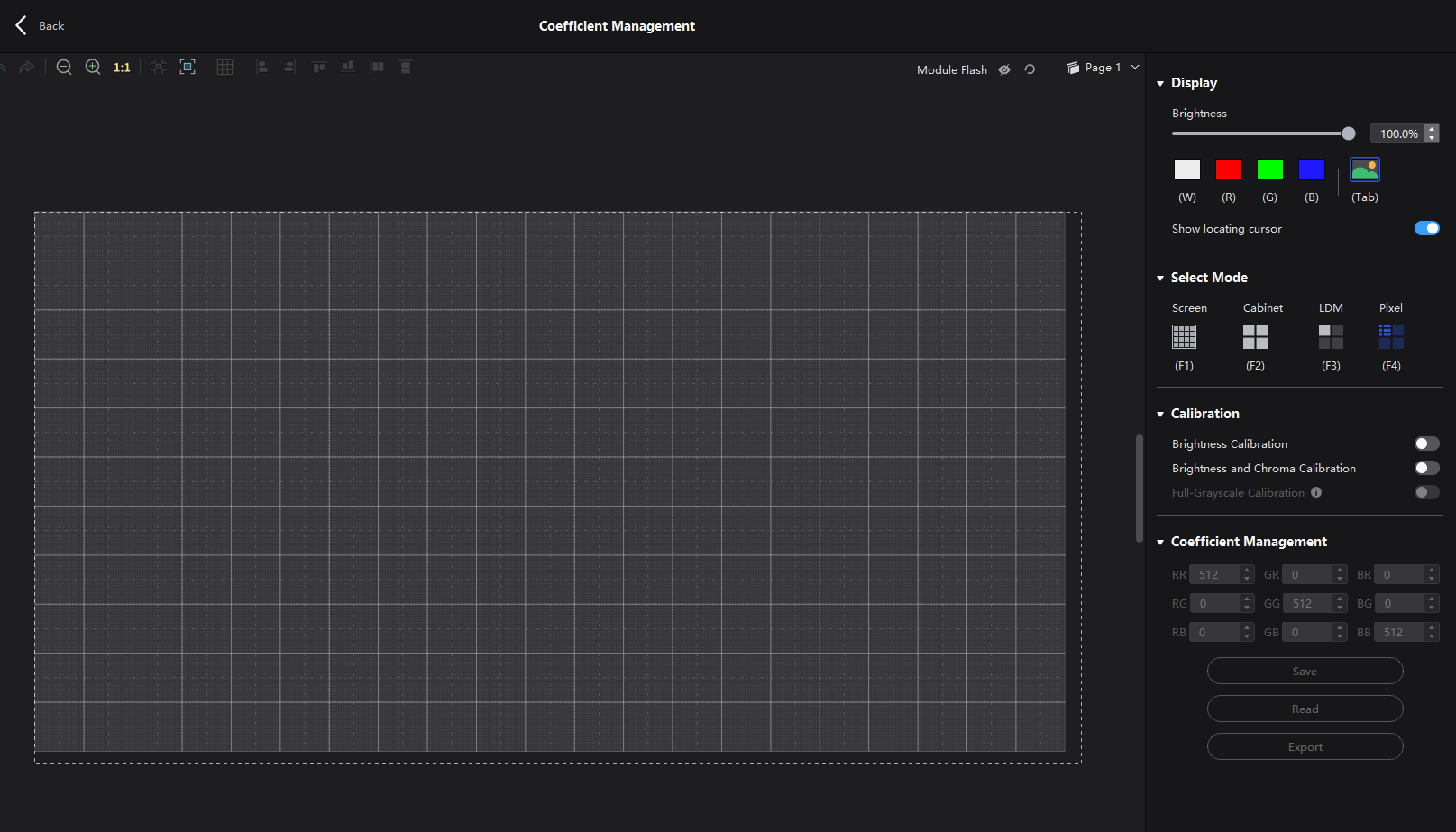1456x832 pixels.
Task: Select the green (G) color swatch
Action: pyautogui.click(x=1270, y=169)
